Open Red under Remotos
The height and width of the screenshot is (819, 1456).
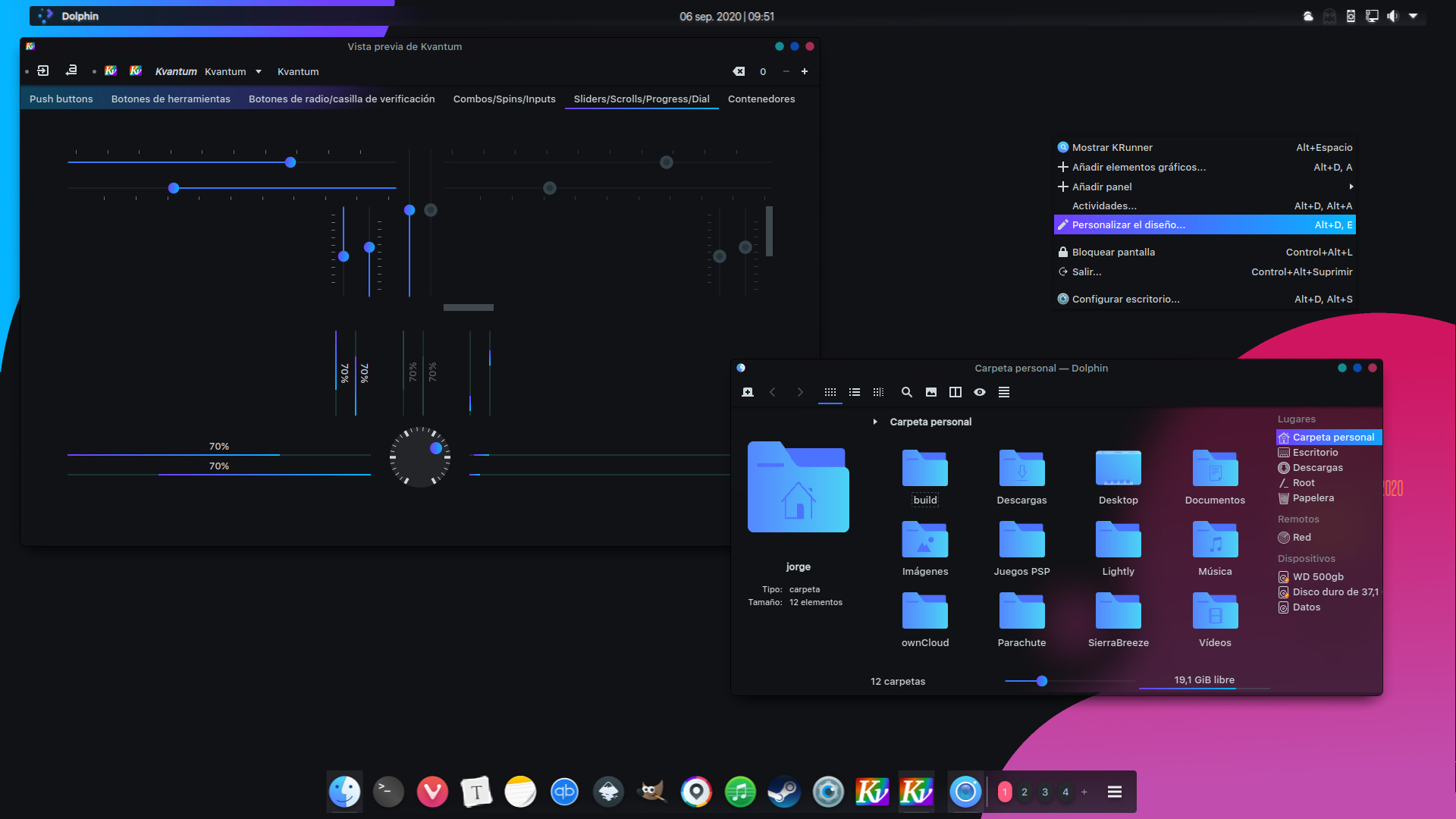point(1329,537)
